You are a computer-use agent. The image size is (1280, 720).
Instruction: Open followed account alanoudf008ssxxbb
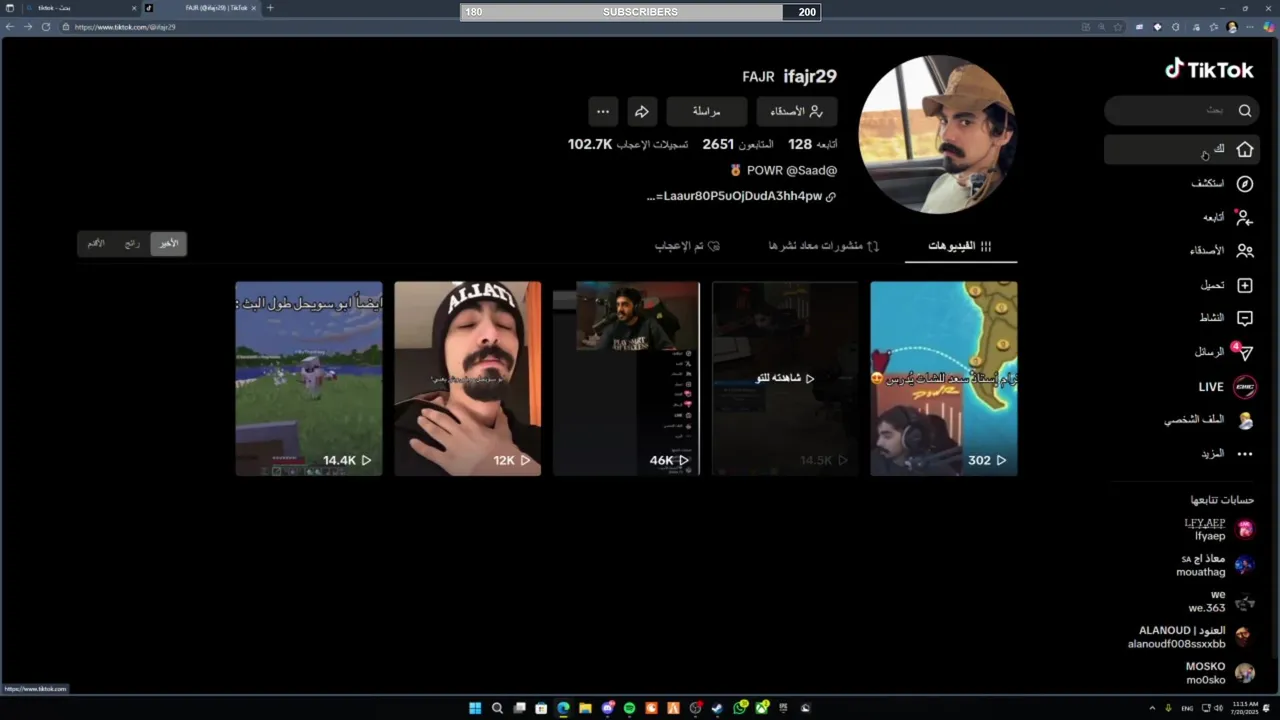(1192, 638)
